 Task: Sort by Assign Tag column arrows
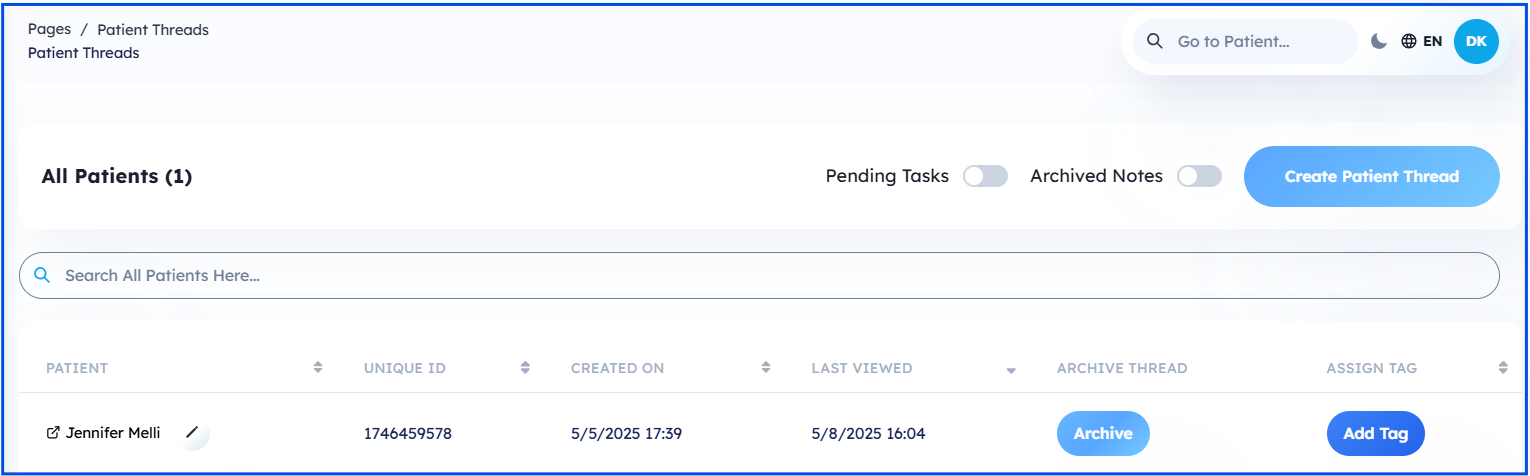1503,368
